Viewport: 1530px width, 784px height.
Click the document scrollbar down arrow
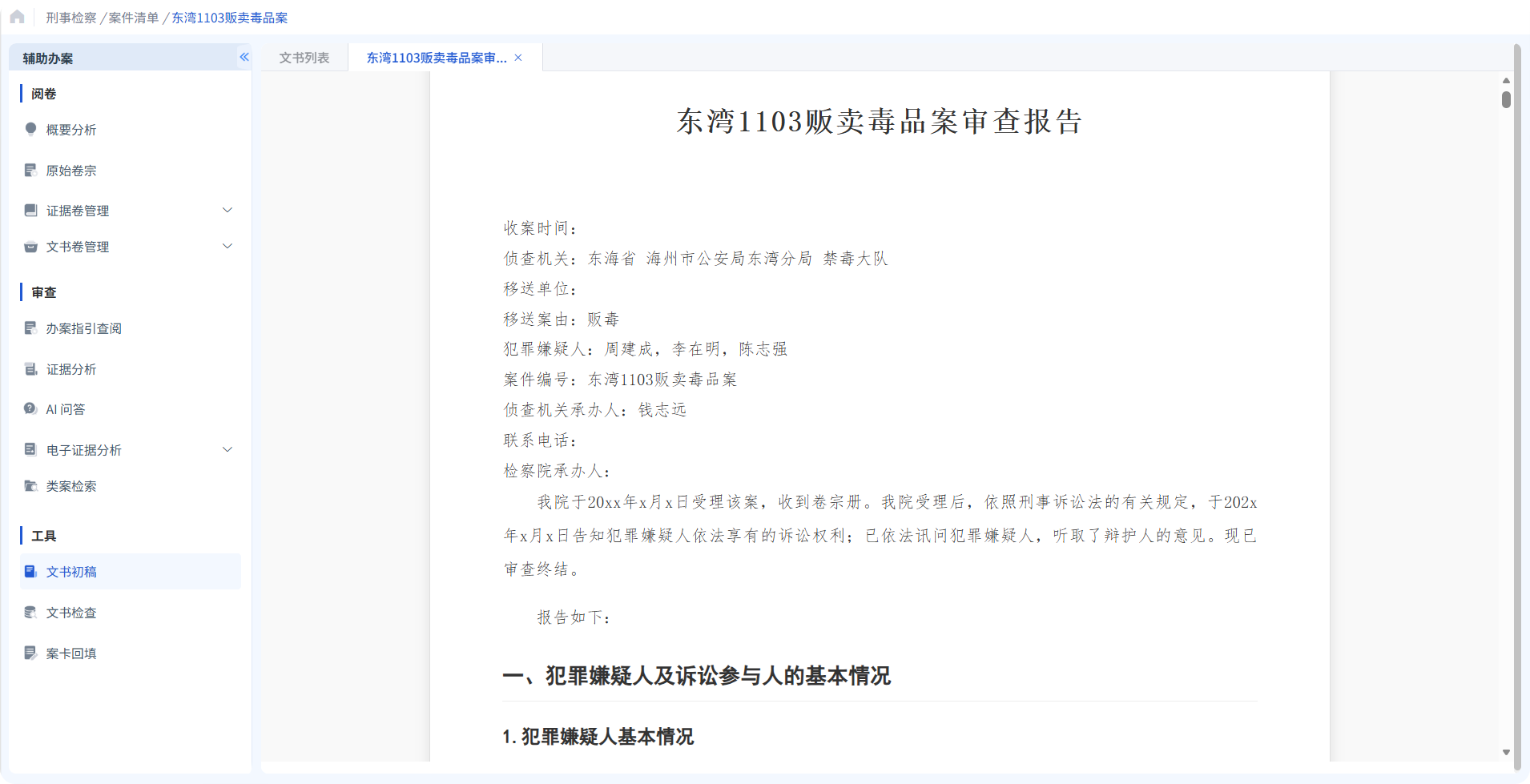click(x=1506, y=752)
